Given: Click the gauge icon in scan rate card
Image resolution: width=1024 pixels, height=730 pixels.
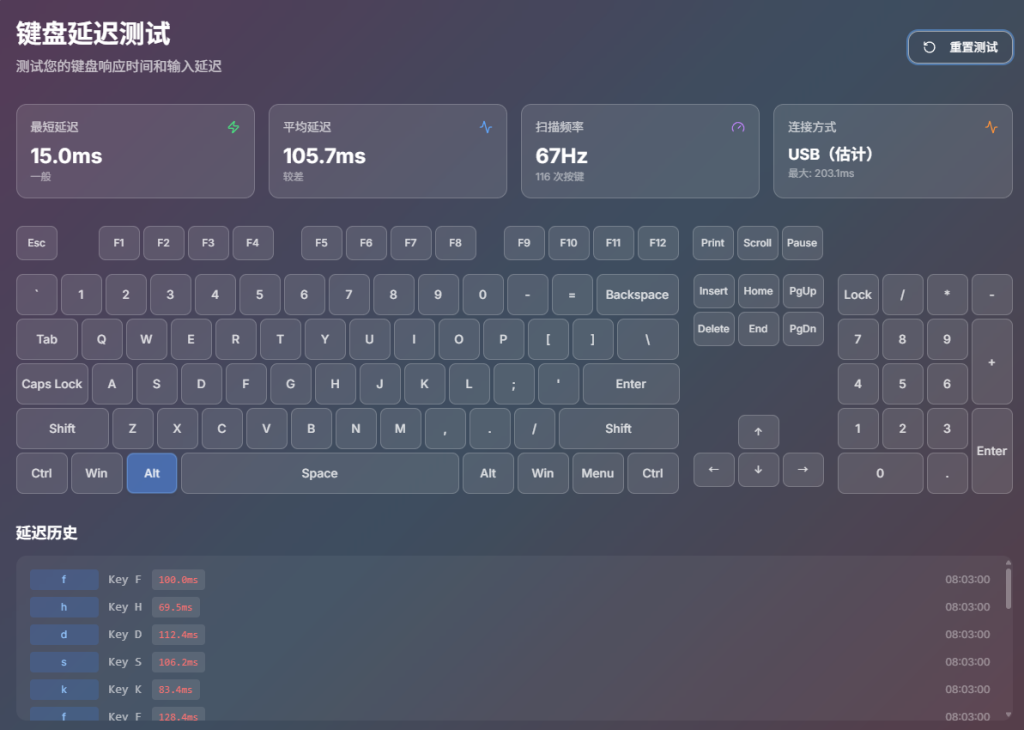Looking at the screenshot, I should (x=738, y=127).
